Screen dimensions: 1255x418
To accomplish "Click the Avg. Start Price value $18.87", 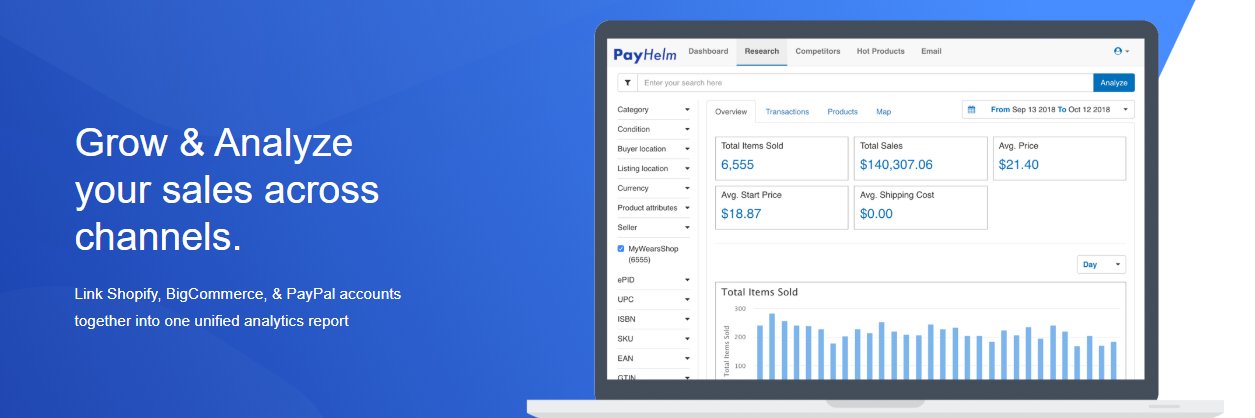I will click(x=741, y=214).
